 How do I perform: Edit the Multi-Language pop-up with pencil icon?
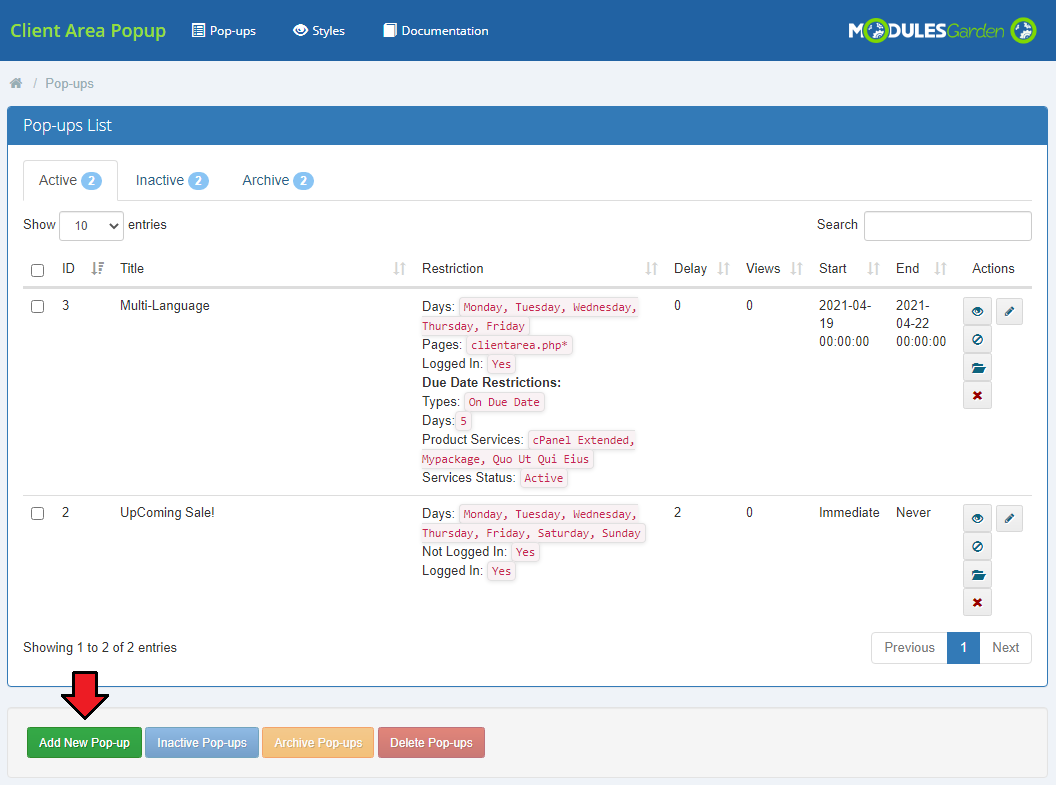[1009, 312]
